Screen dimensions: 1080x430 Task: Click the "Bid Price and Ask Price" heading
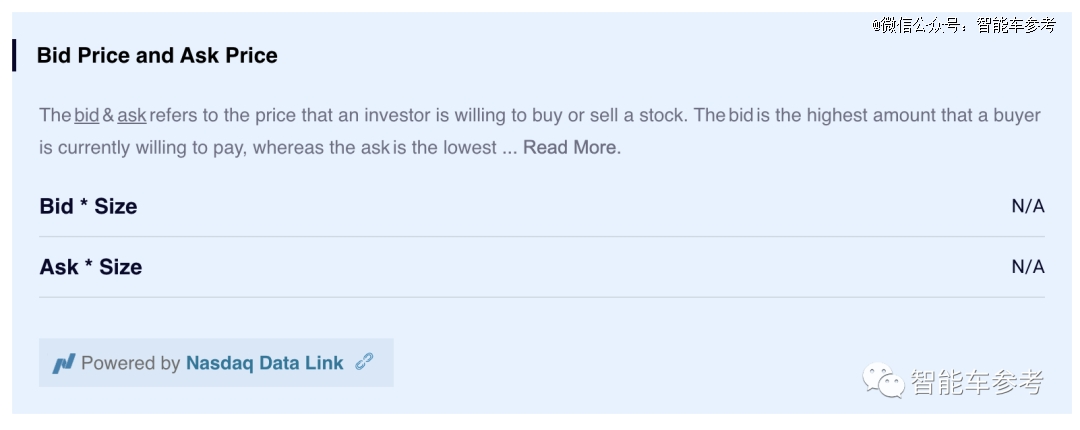coord(157,55)
